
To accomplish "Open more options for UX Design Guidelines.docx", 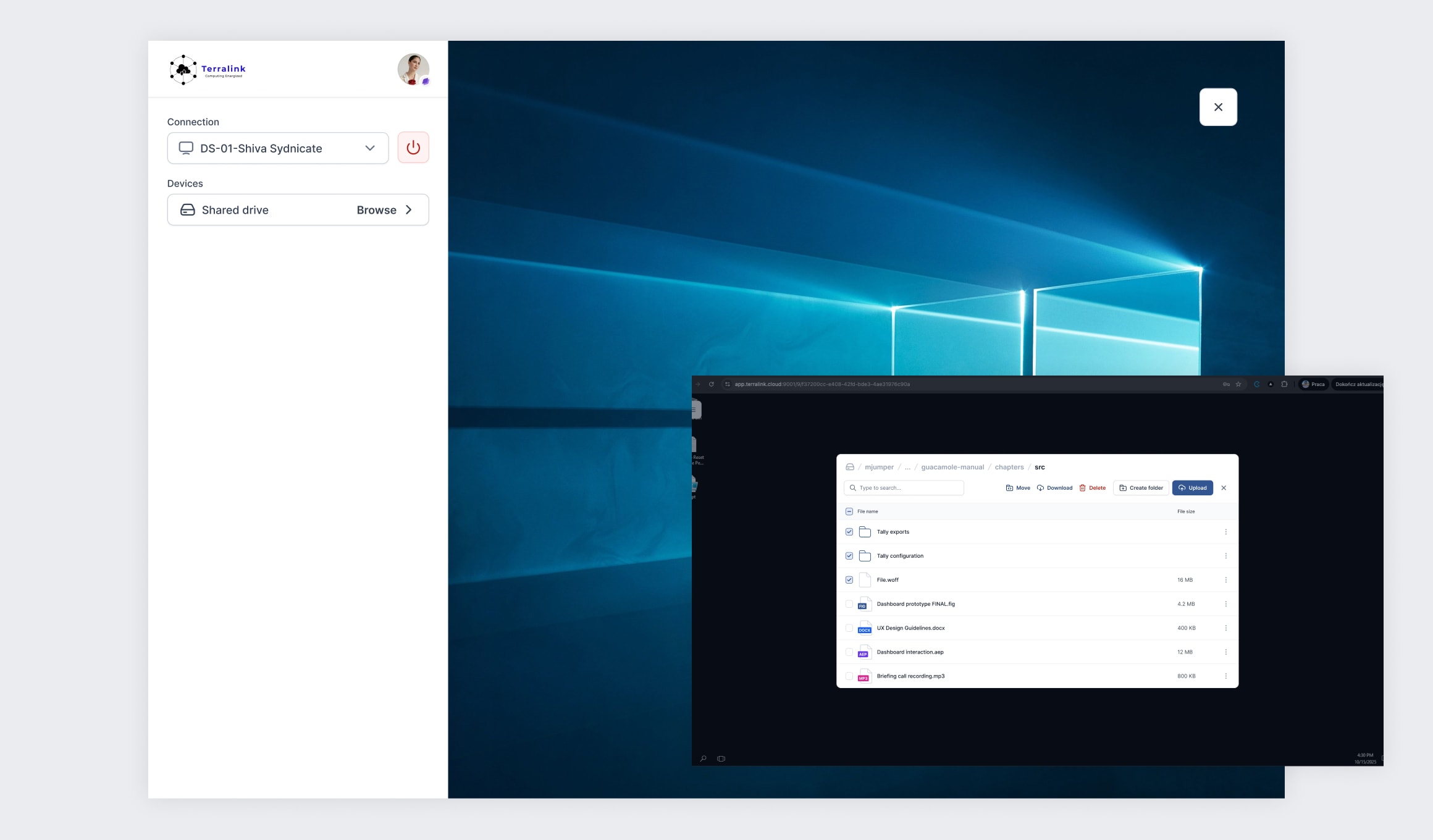I will [1226, 628].
